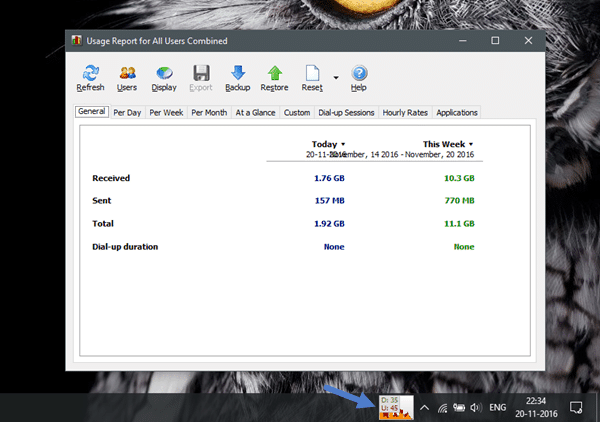Image resolution: width=600 pixels, height=422 pixels.
Task: Click the 11.1 GB weekly total value
Action: 459,224
